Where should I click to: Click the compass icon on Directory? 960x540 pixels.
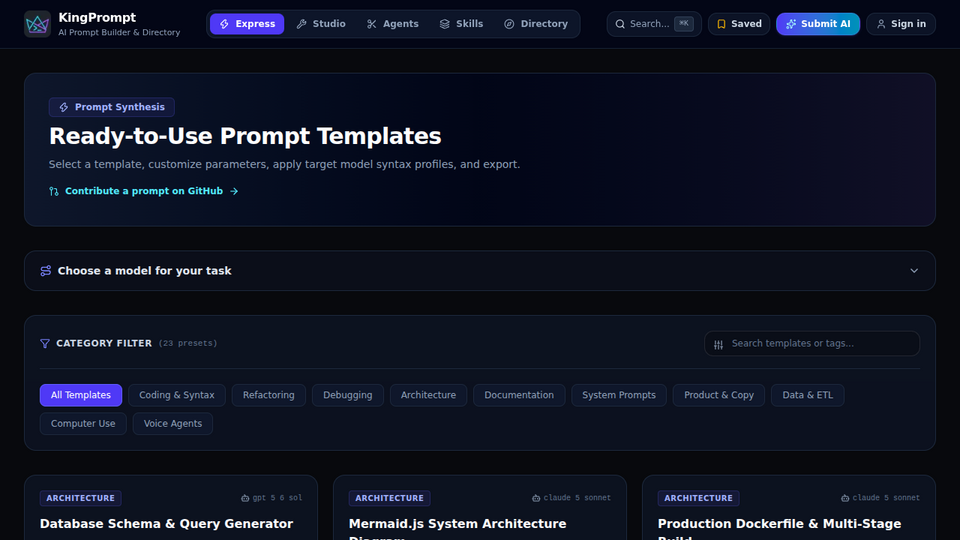click(509, 24)
